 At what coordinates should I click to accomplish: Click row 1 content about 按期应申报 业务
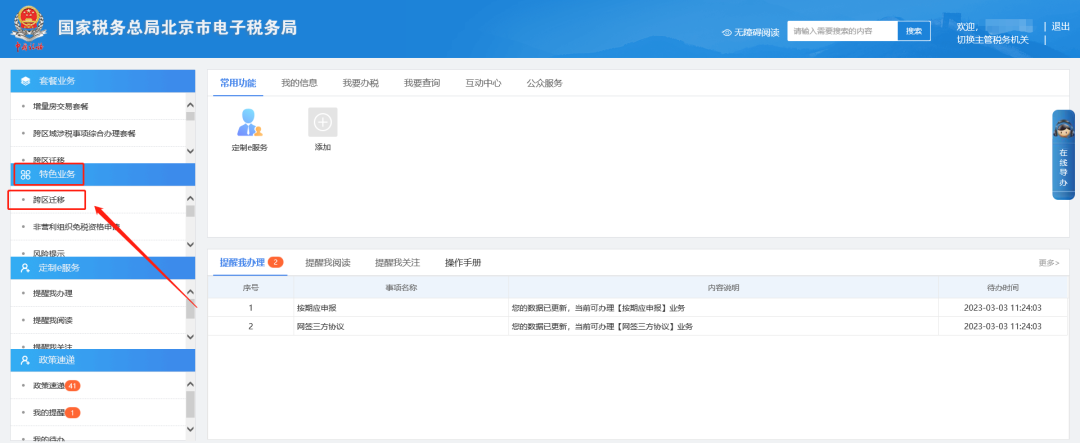(x=723, y=308)
